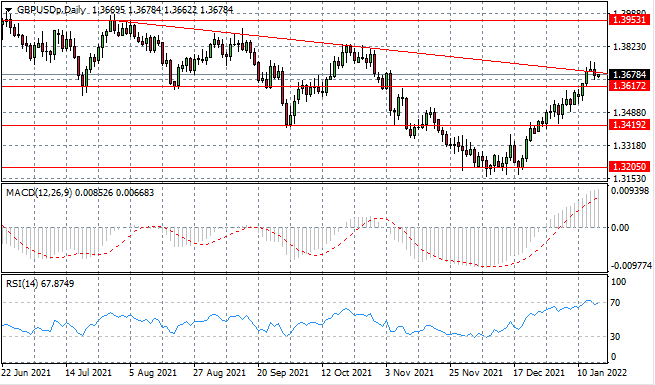Click the 1.34880 price axis value
655x385 pixels.
[630, 113]
